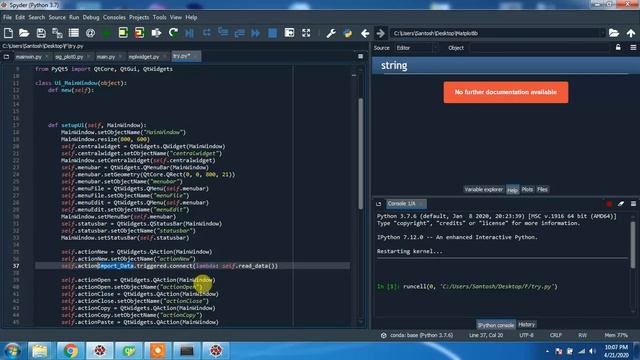Switch to the Variable explorer tab
The width and height of the screenshot is (640, 360).
click(x=484, y=189)
